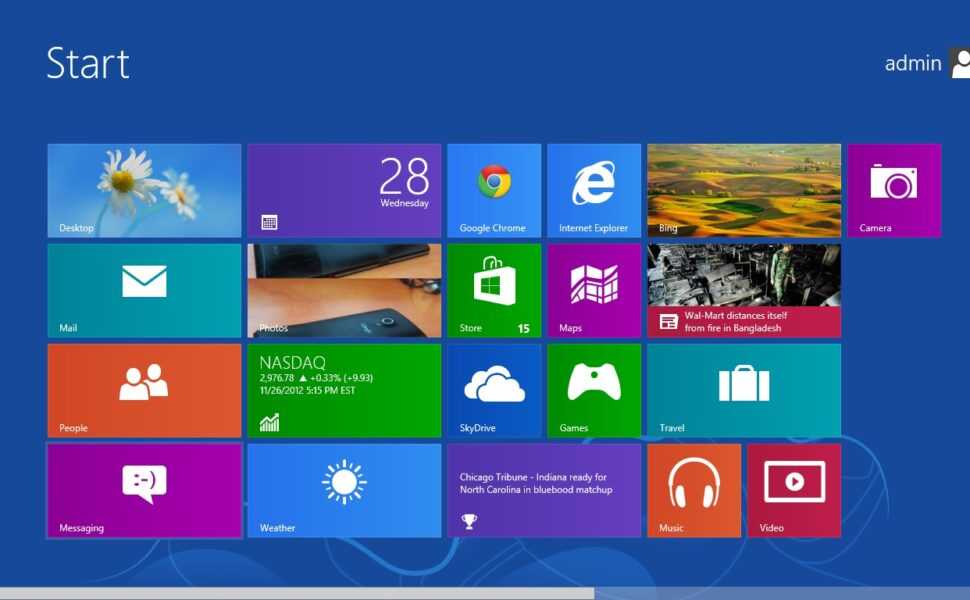Open the NASDAQ finance tile

(344, 391)
